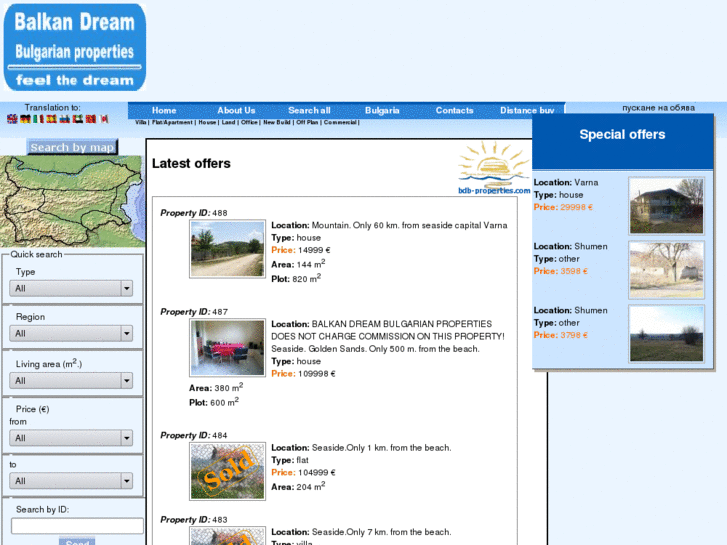Viewport: 727px width, 545px height.
Task: Select the Russian flag translation icon
Action: coord(64,119)
